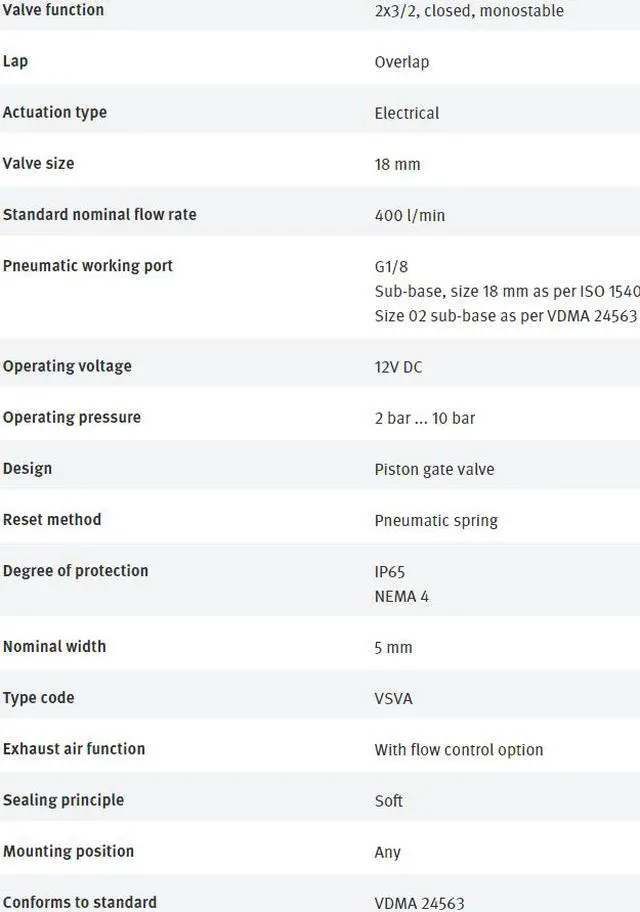Select the "Piston gate valve" design value
The width and height of the screenshot is (640, 912).
[434, 469]
